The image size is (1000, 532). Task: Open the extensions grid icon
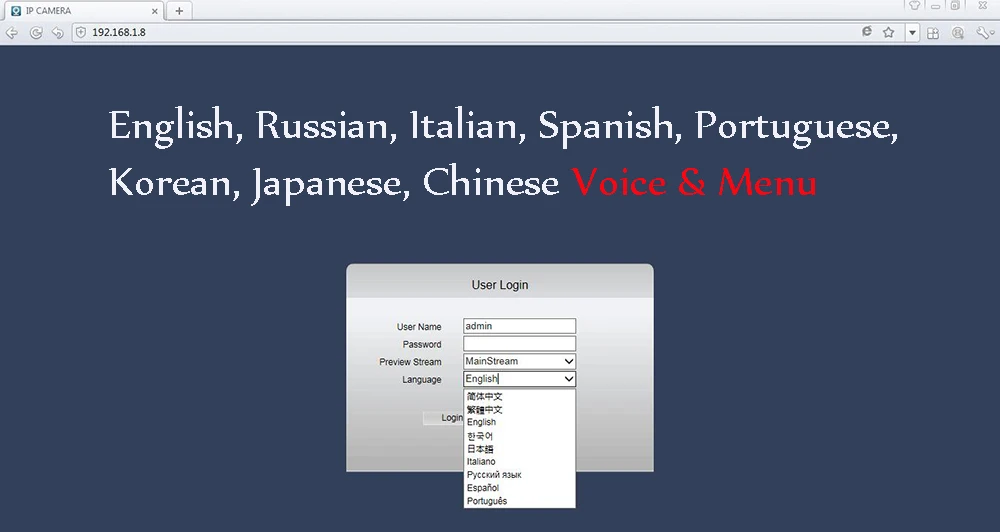(933, 33)
